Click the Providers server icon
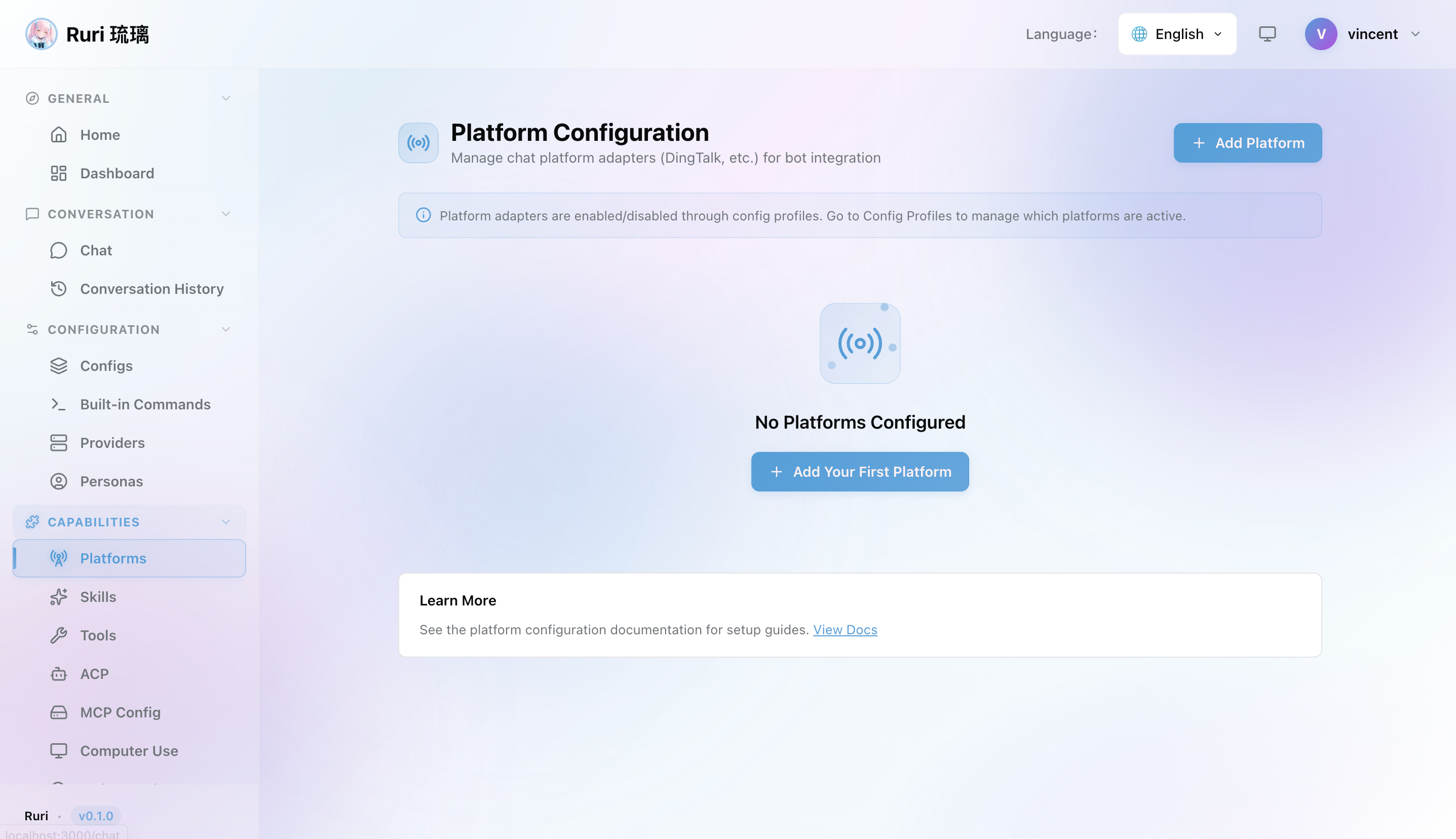This screenshot has height=839, width=1456. (58, 442)
